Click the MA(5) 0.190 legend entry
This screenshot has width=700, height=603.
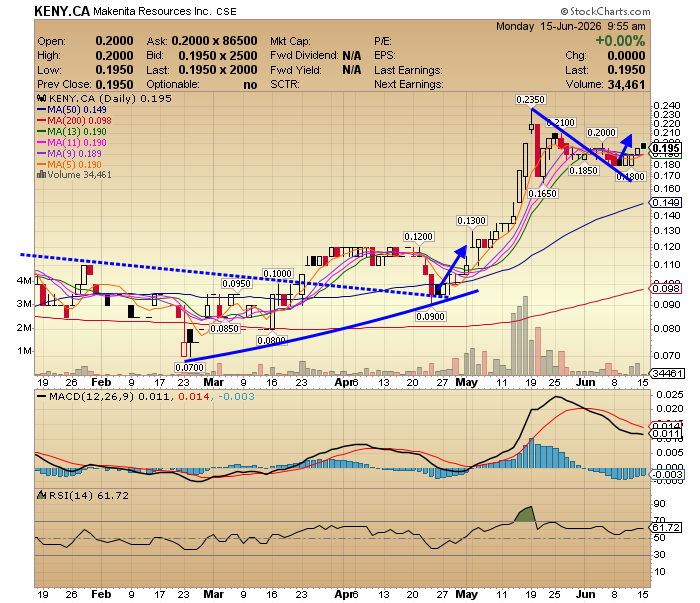click(x=70, y=164)
